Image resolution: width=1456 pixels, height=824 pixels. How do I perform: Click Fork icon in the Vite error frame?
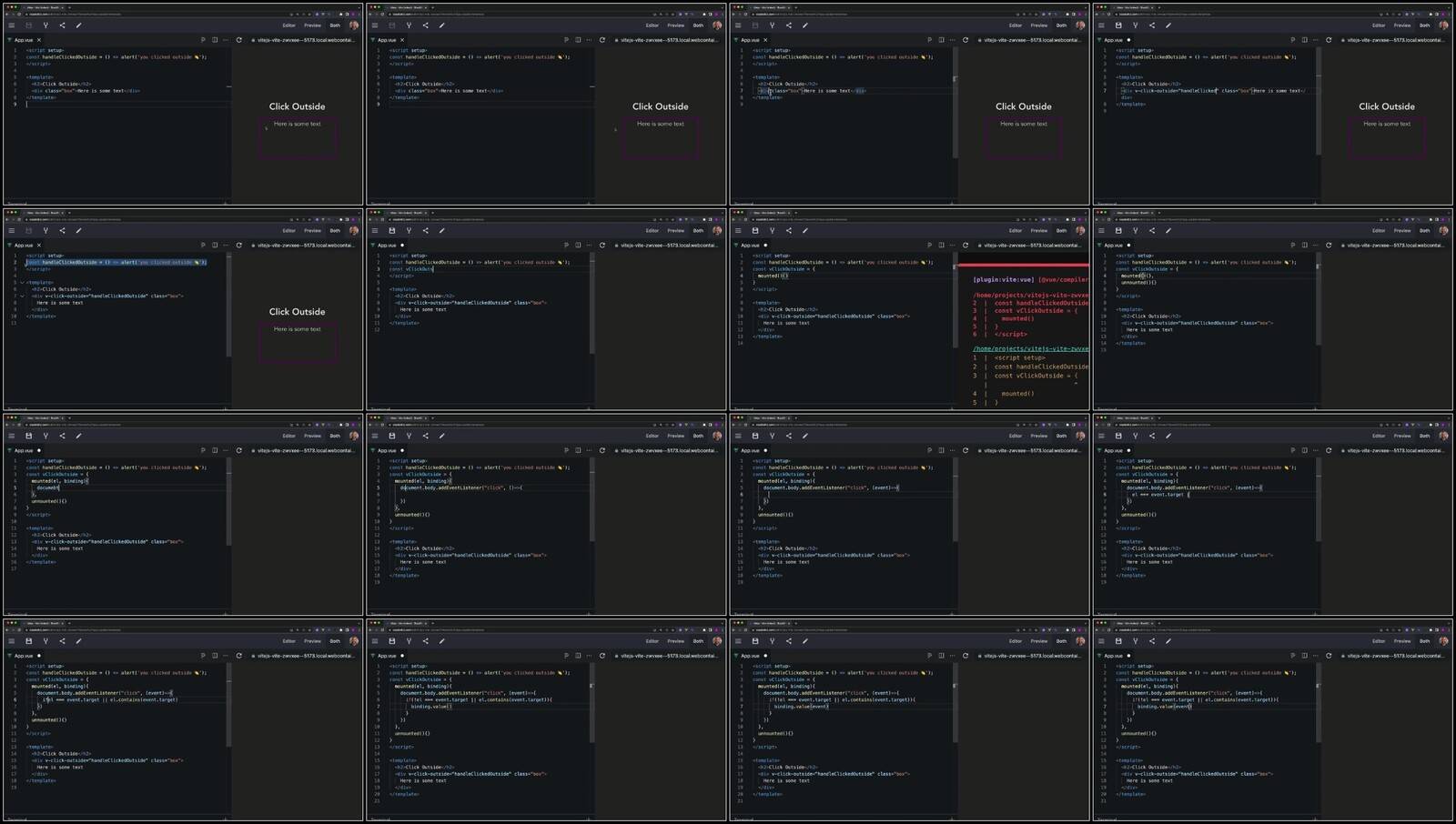tap(772, 231)
